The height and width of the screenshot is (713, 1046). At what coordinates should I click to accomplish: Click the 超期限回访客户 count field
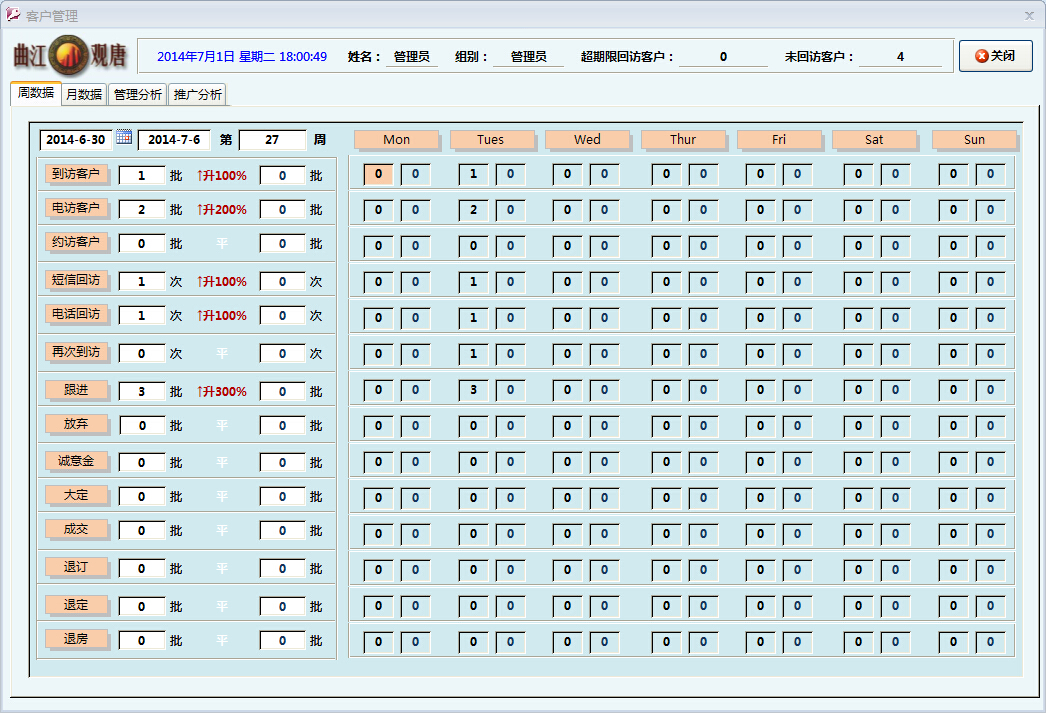tap(723, 57)
